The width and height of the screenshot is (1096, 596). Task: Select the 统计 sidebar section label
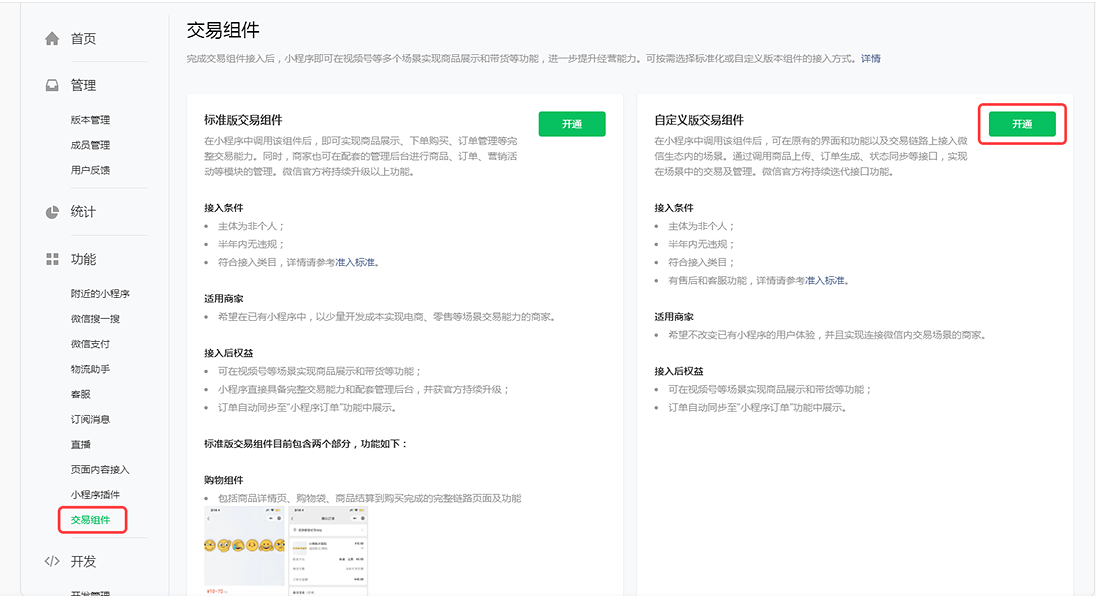tap(83, 212)
